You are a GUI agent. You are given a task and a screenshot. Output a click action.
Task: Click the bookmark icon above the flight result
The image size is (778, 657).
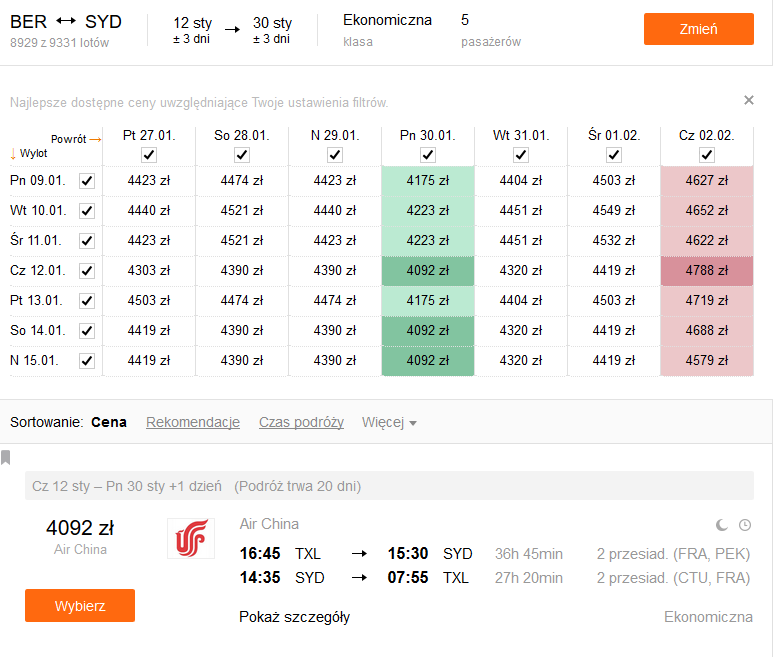coord(6,457)
